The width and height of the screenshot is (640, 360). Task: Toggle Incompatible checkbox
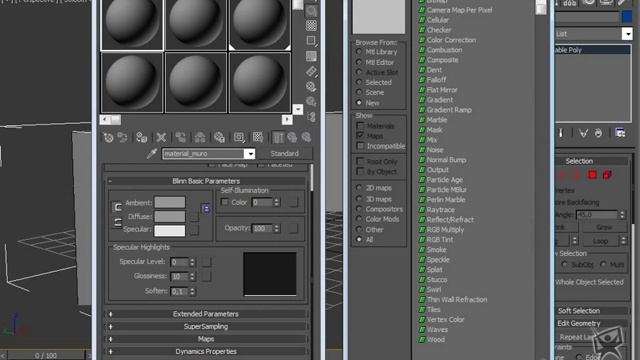(x=360, y=146)
